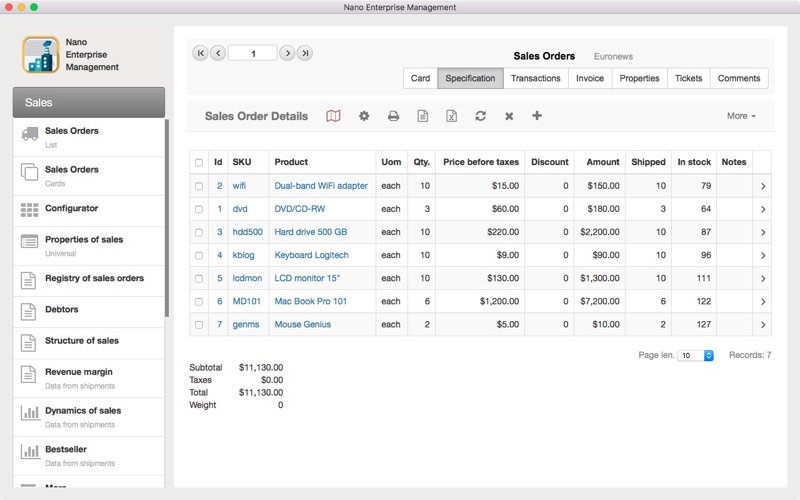
Task: Expand the Keyboard Logitech row chevron
Action: 763,255
